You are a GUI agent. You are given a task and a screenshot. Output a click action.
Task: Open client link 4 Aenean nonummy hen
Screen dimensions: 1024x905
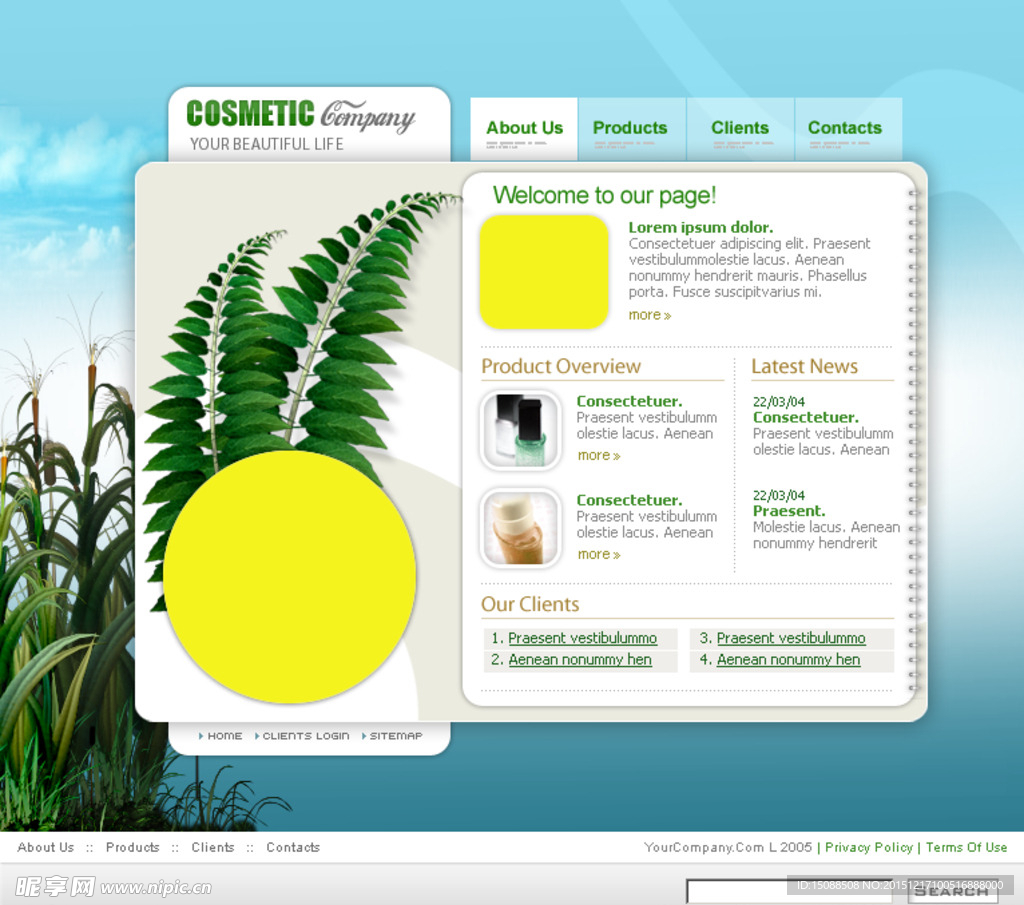(788, 659)
